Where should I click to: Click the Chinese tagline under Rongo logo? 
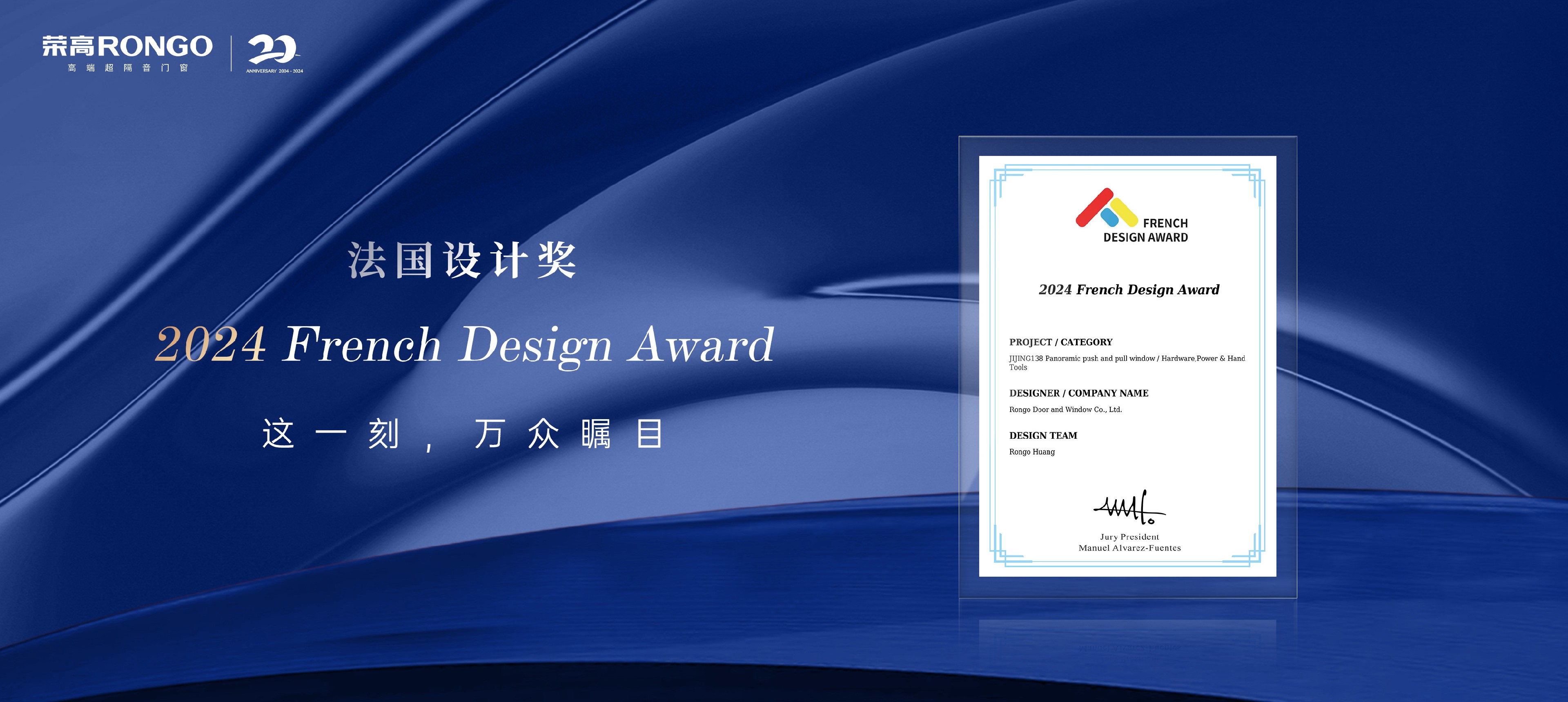128,67
